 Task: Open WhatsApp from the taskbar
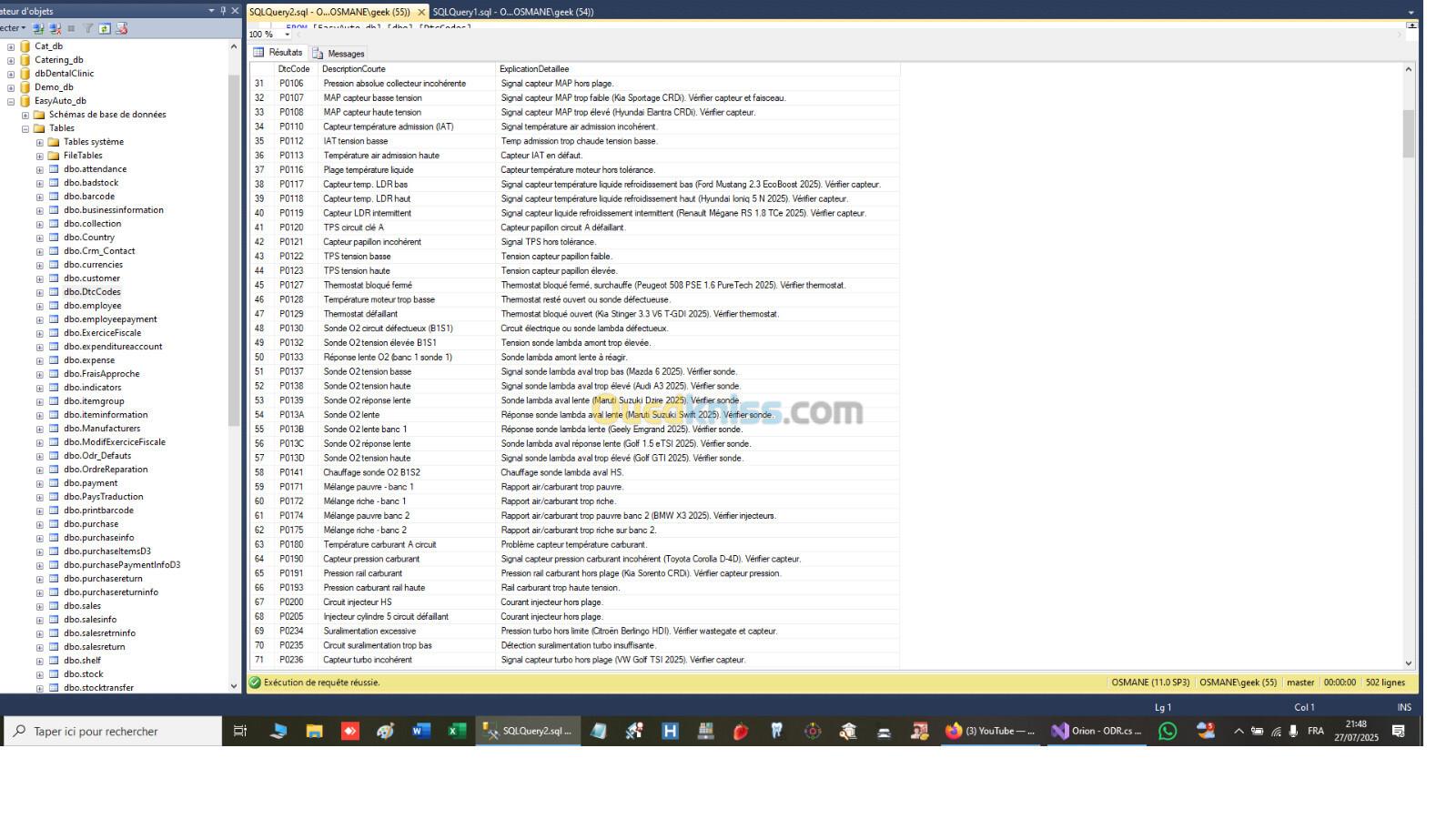pos(1168,731)
